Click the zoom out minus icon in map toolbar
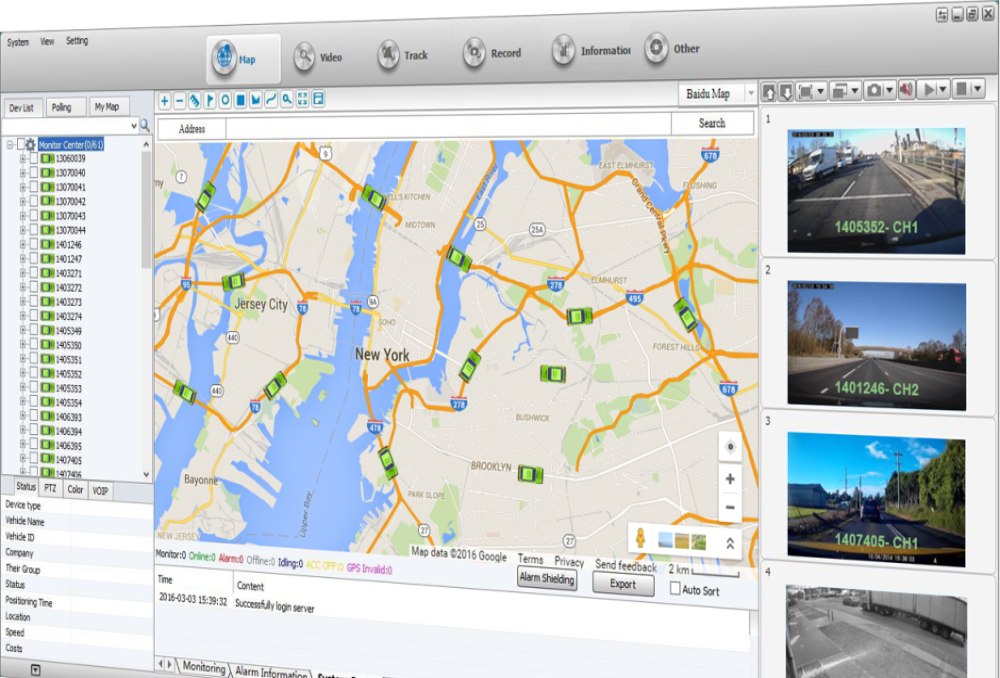This screenshot has width=1000, height=678. (180, 101)
